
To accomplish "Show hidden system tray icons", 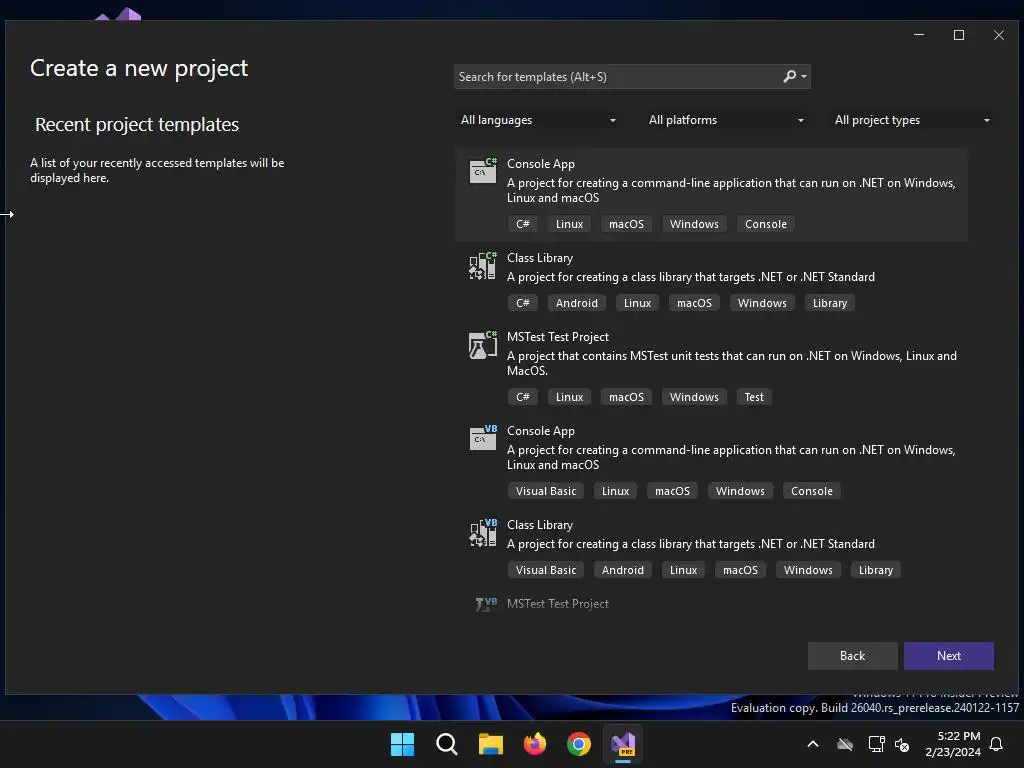I will coord(813,744).
